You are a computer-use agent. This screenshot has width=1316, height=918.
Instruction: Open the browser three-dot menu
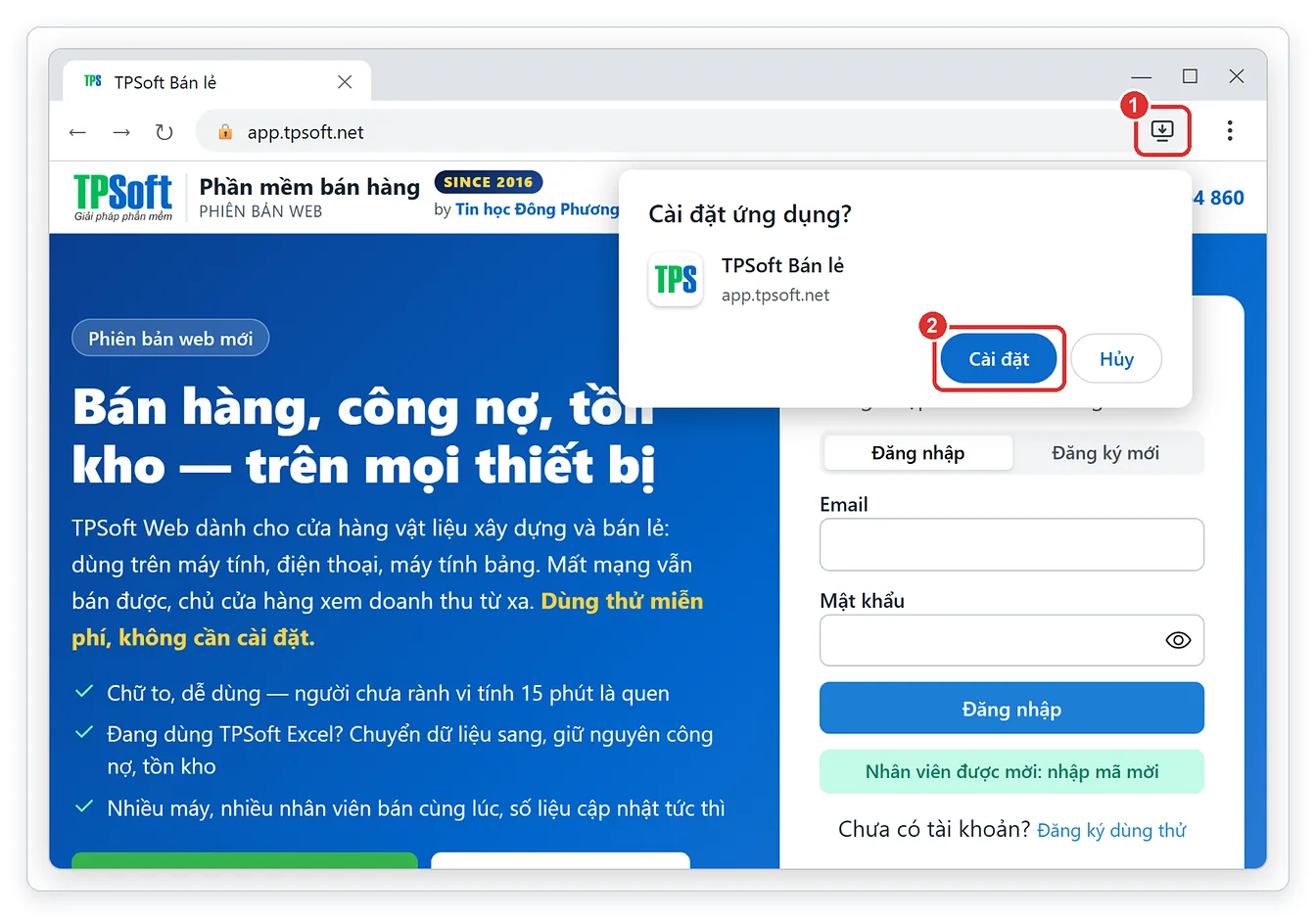click(1230, 131)
